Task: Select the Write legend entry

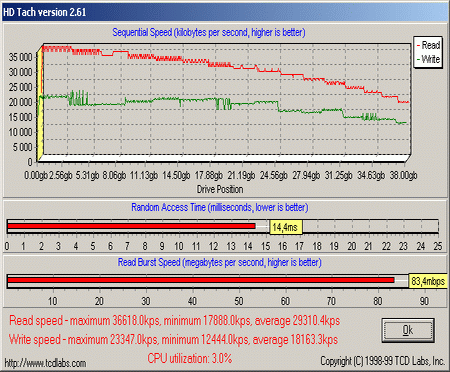Action: tap(429, 59)
